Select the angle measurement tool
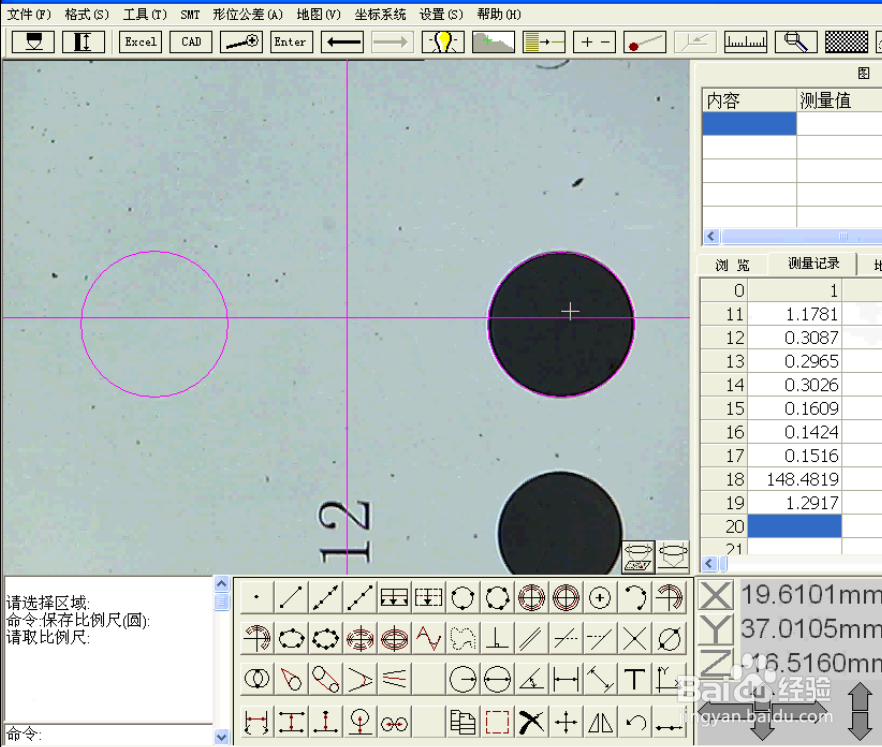 pos(531,680)
